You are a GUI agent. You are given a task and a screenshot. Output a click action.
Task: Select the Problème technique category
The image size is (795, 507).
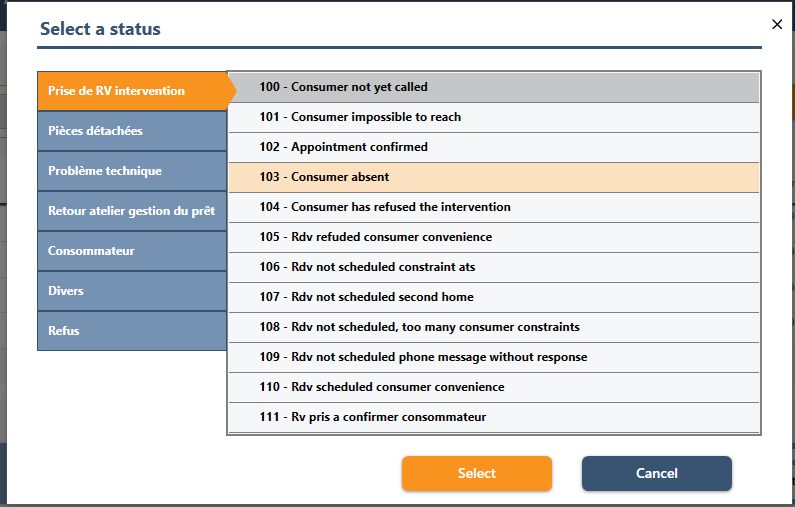[x=132, y=171]
